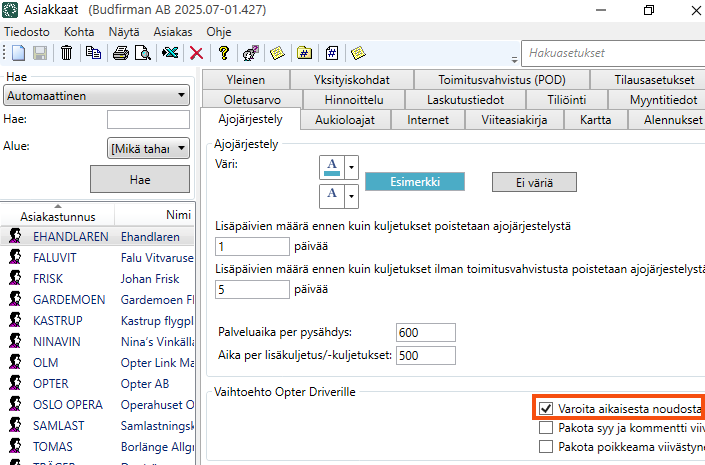
Task: Open print preview with magnifier icon
Action: pos(143,53)
